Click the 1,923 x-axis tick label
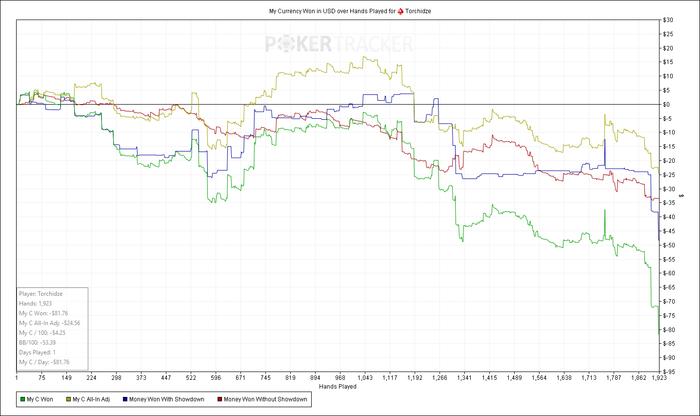Image resolution: width=700 pixels, height=416 pixels. tap(659, 378)
